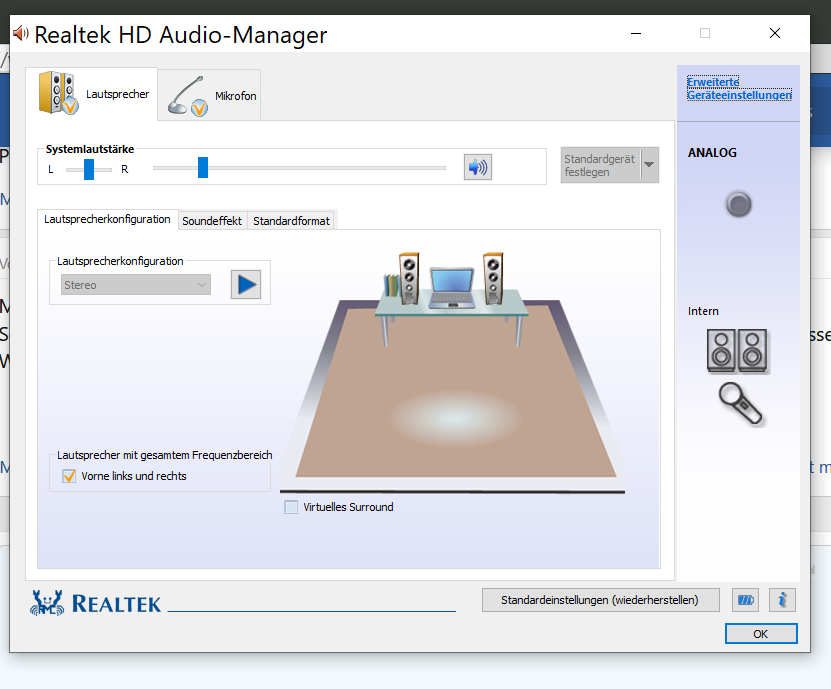The width and height of the screenshot is (831, 689).
Task: Select the Lautsprecherkonfiguration tab
Action: pyautogui.click(x=107, y=219)
